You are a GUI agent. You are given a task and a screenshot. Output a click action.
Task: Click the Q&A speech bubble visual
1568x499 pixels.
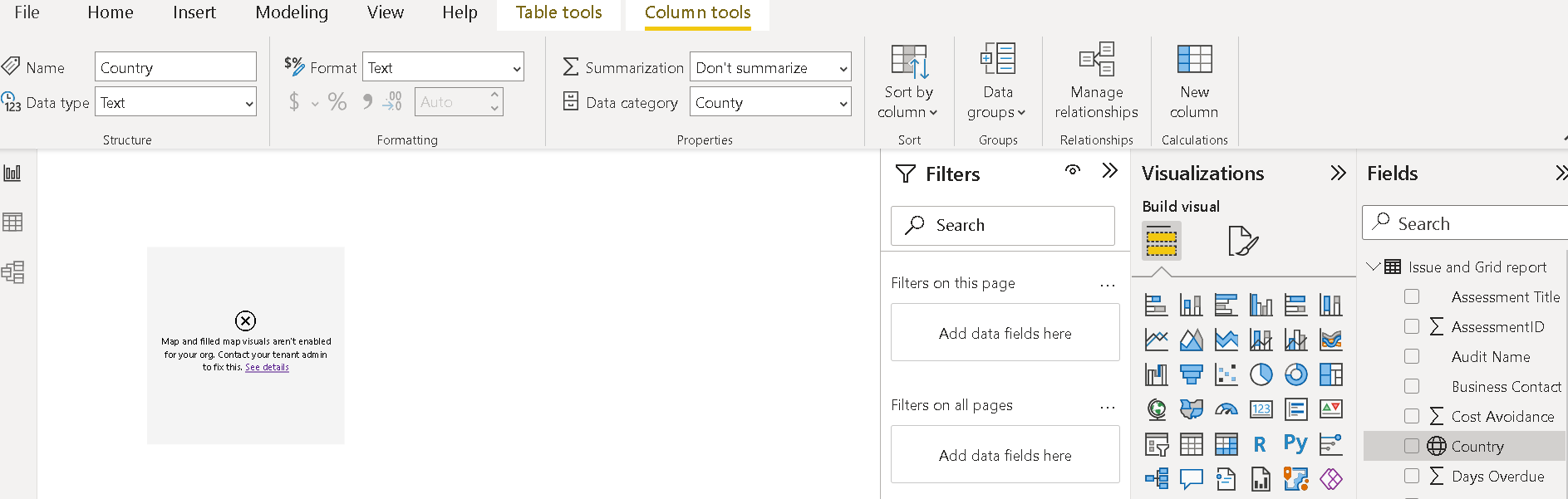[x=1191, y=479]
